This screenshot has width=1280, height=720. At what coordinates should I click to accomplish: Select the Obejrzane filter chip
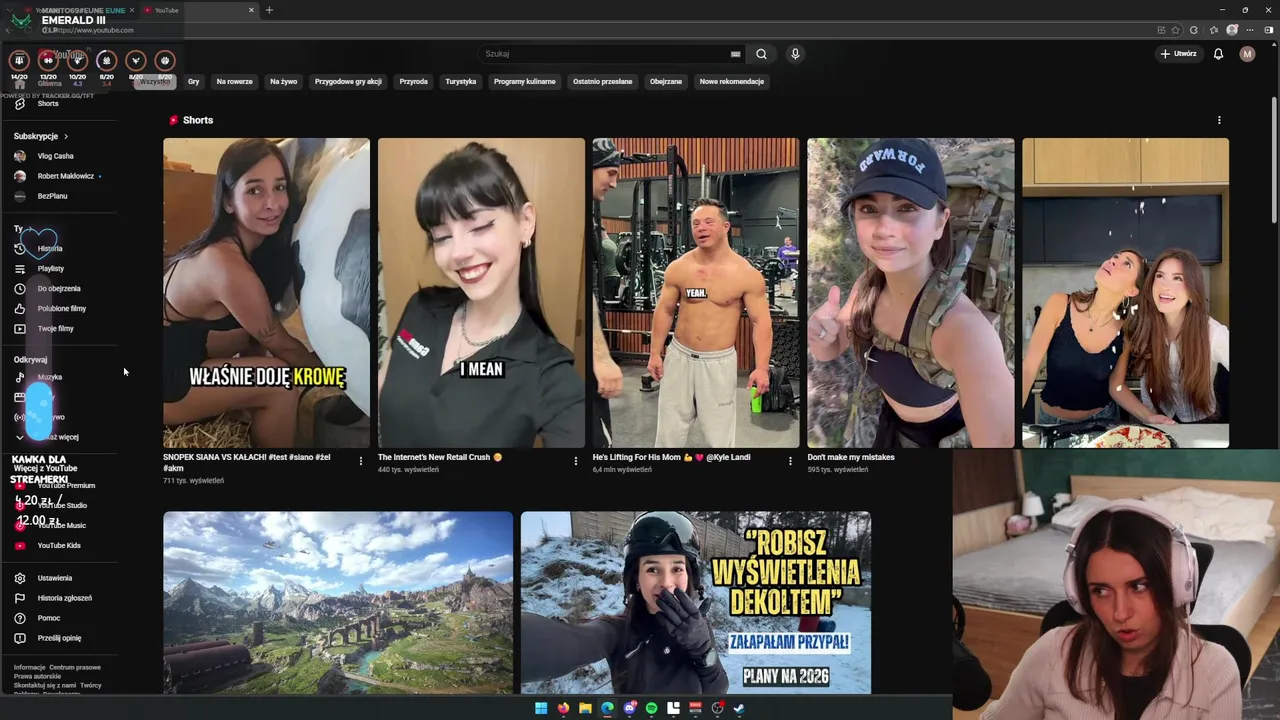666,82
